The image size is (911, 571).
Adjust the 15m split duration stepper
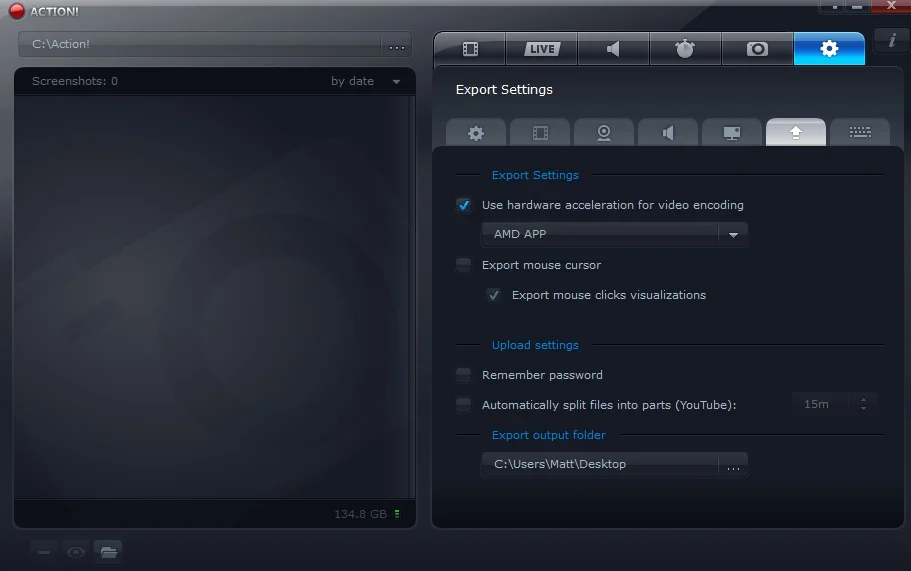[x=863, y=404]
